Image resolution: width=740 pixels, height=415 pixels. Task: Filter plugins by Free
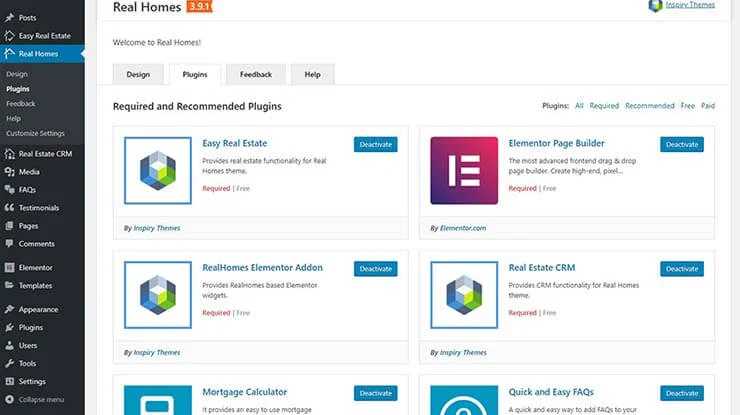point(688,106)
